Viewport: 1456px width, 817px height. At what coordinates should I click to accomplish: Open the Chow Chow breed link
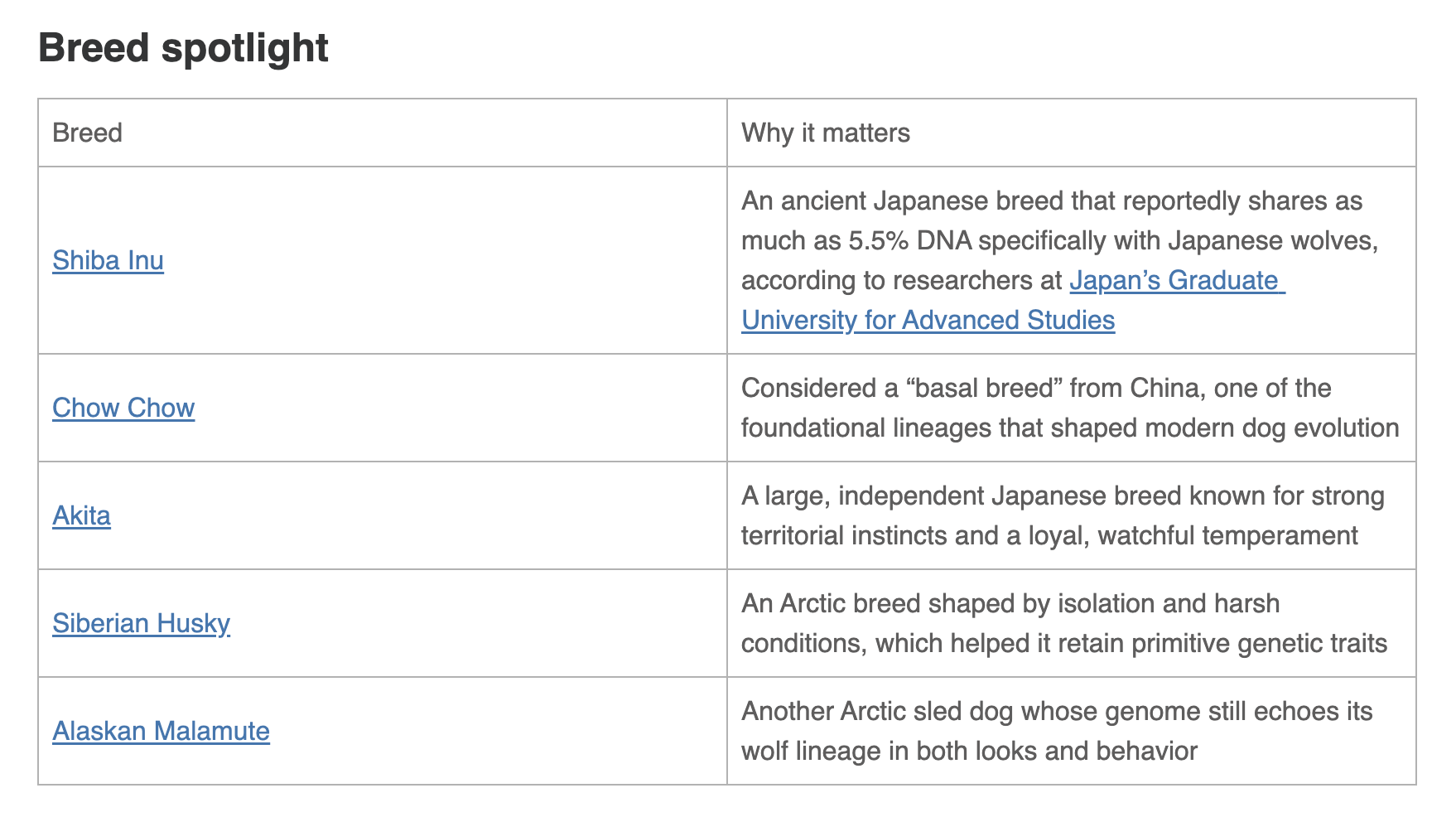(123, 408)
